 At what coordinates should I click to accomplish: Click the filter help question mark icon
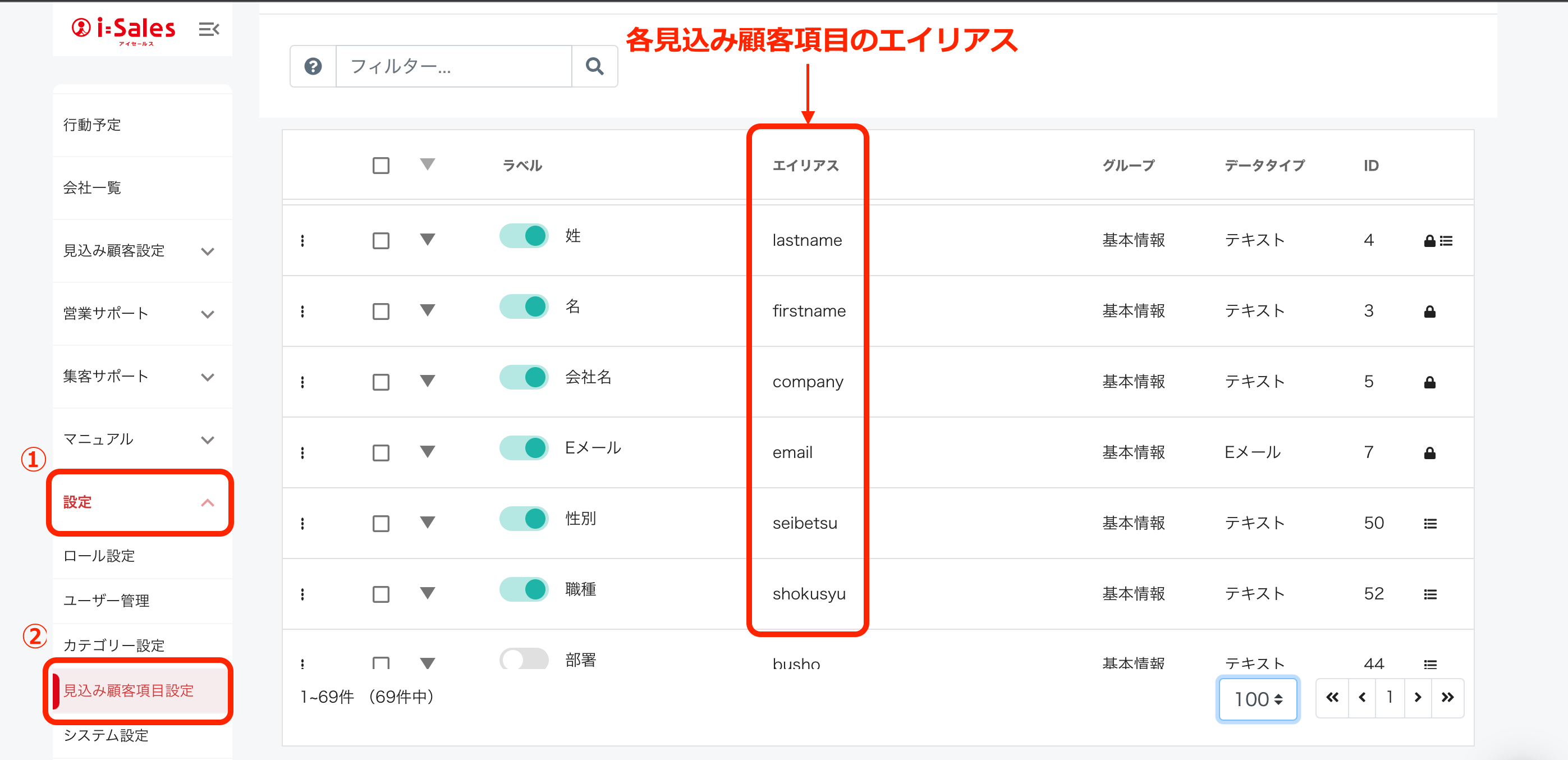pos(313,66)
